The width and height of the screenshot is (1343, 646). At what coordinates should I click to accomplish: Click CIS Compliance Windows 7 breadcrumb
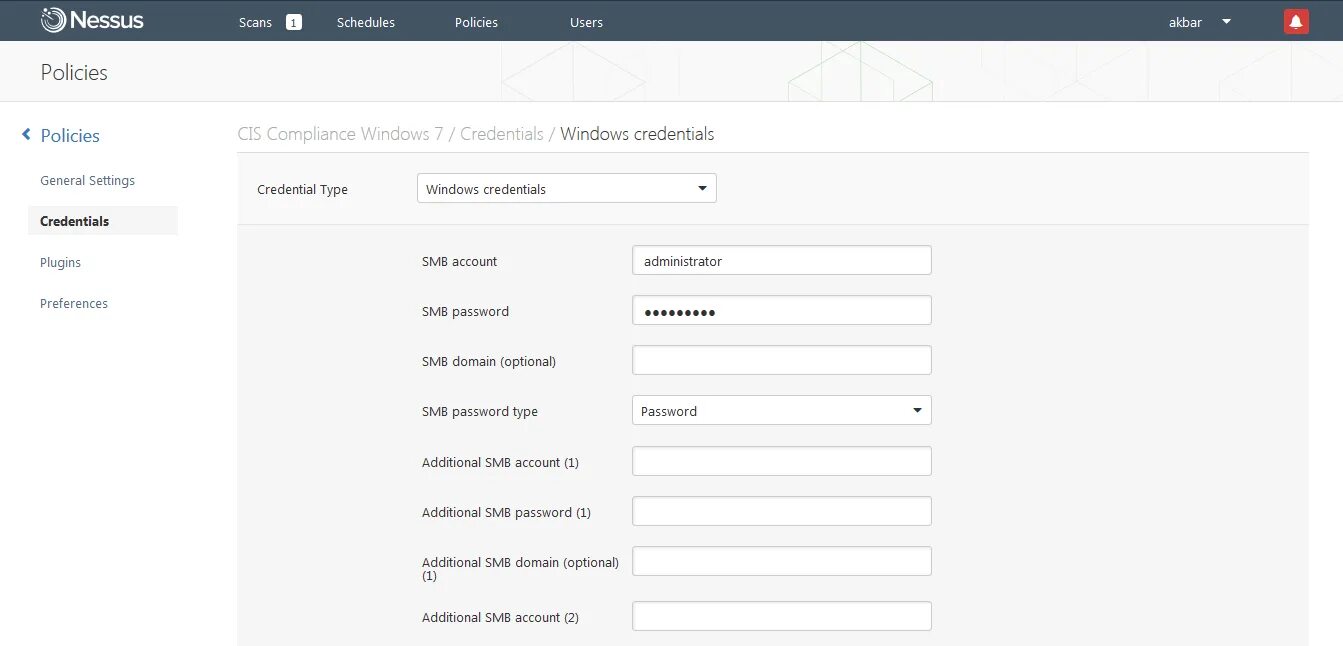[340, 134]
